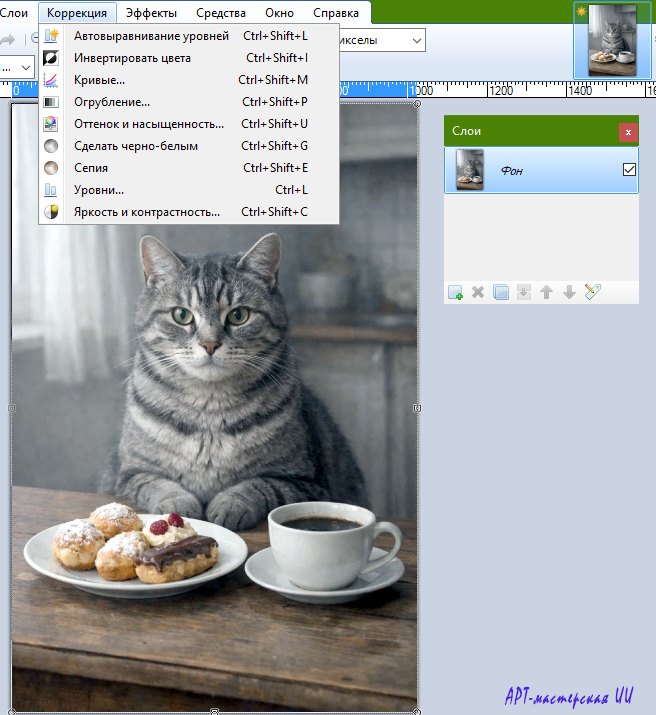The image size is (656, 715).
Task: Move layer down arrow icon
Action: (x=569, y=292)
